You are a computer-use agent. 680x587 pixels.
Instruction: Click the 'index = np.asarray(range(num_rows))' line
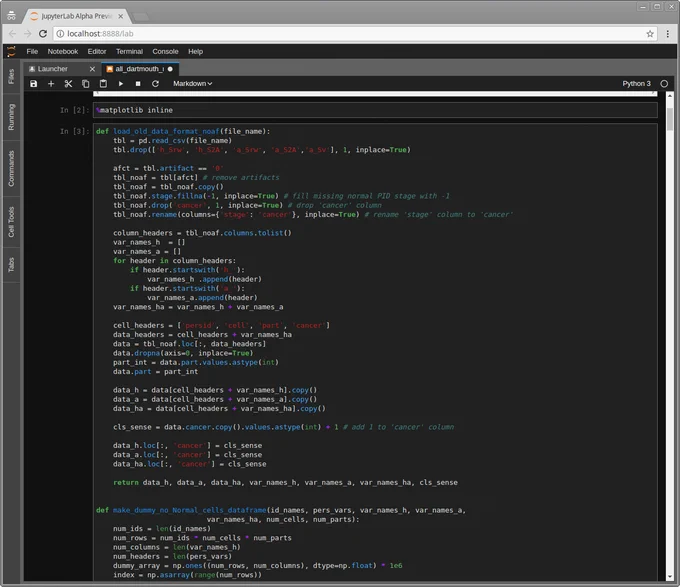click(187, 574)
